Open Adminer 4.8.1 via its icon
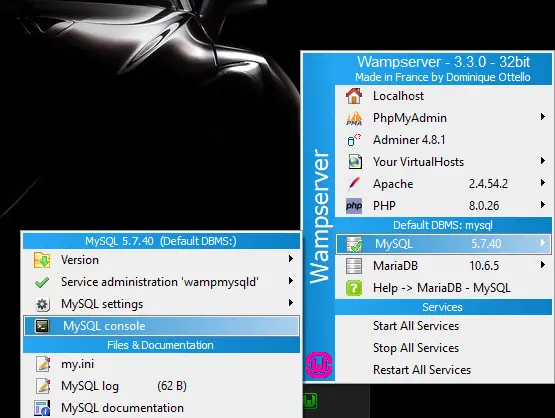Screen dimensions: 555x418 coord(354,140)
